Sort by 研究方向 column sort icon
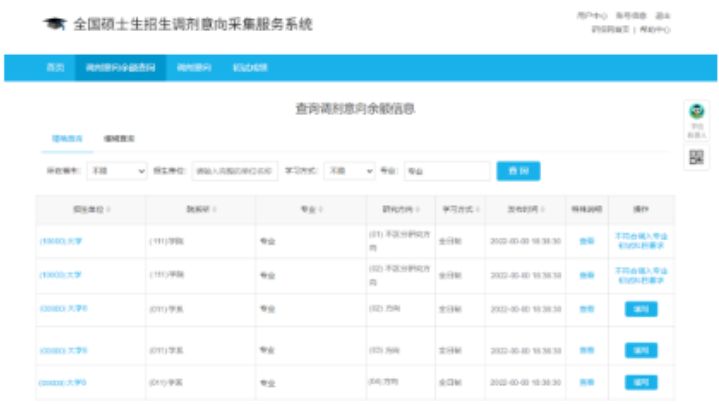Image resolution: width=719 pixels, height=404 pixels. (417, 210)
